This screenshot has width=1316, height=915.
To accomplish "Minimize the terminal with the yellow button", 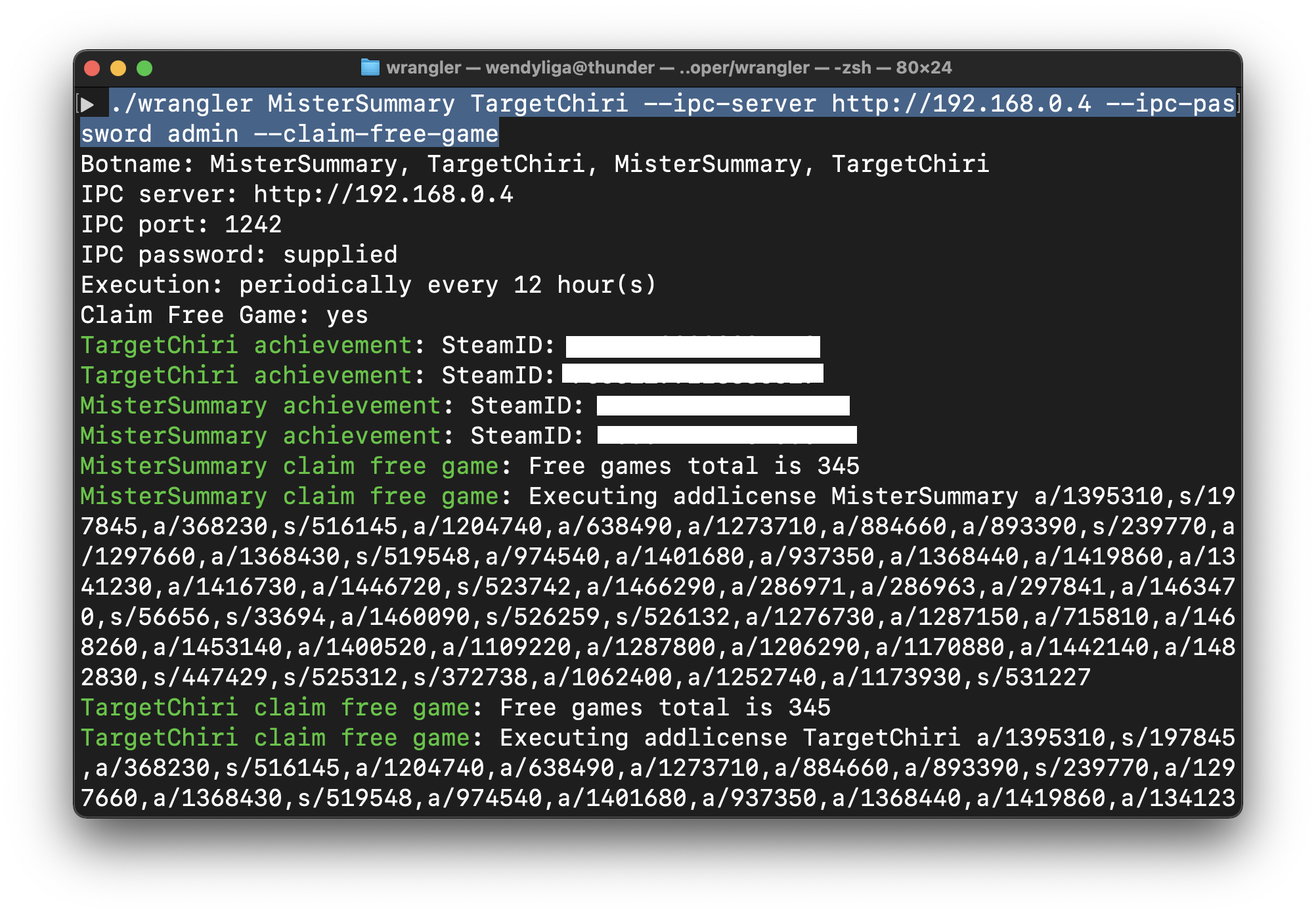I will [x=118, y=68].
